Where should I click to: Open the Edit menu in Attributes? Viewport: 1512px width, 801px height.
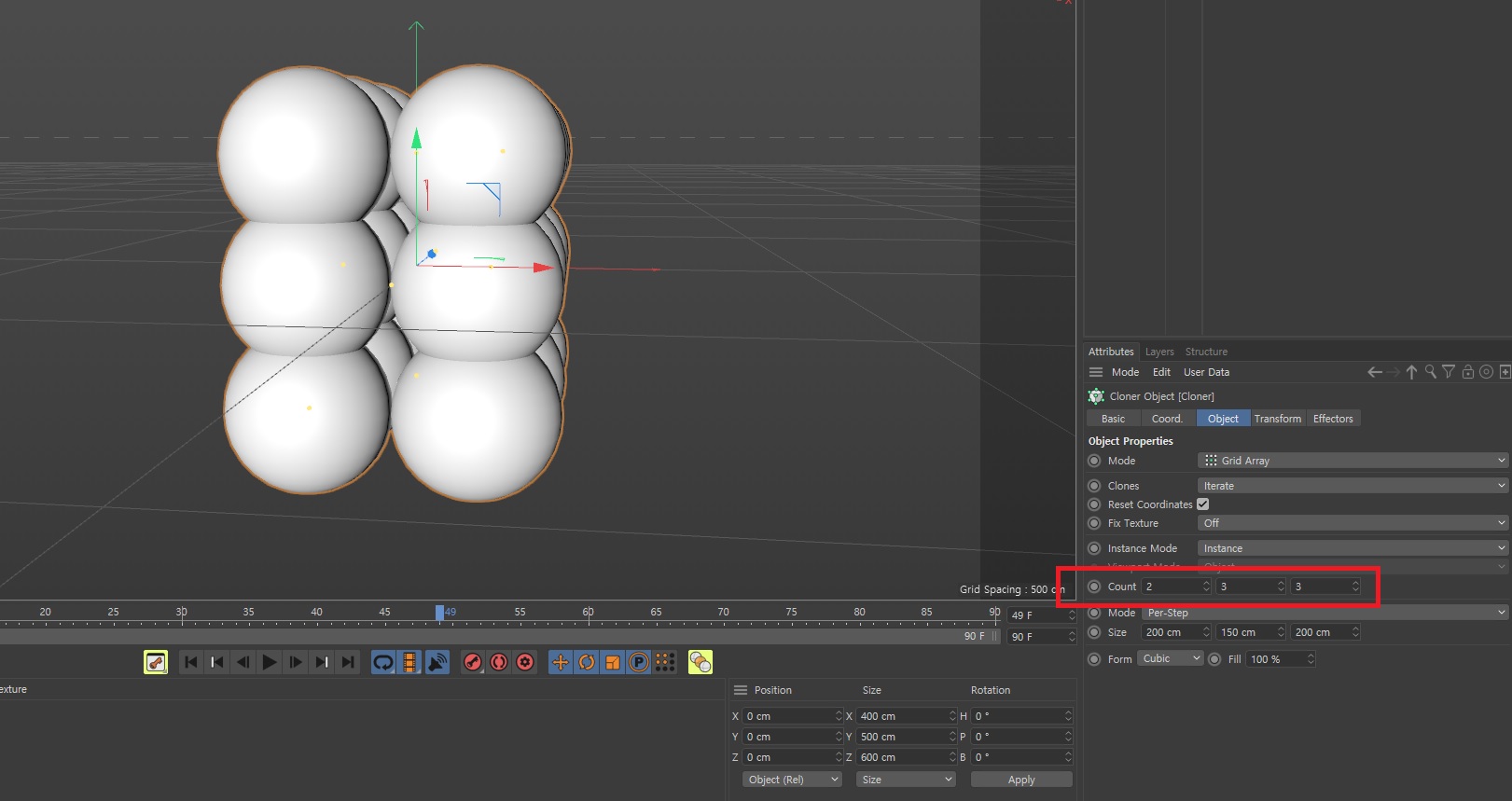pyautogui.click(x=1161, y=372)
